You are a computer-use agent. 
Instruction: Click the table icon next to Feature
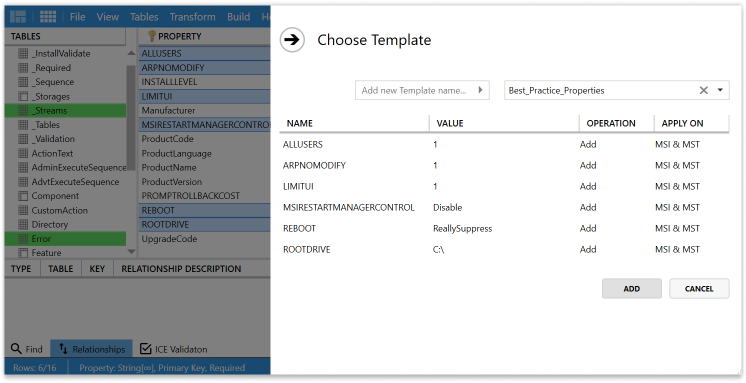[23, 253]
